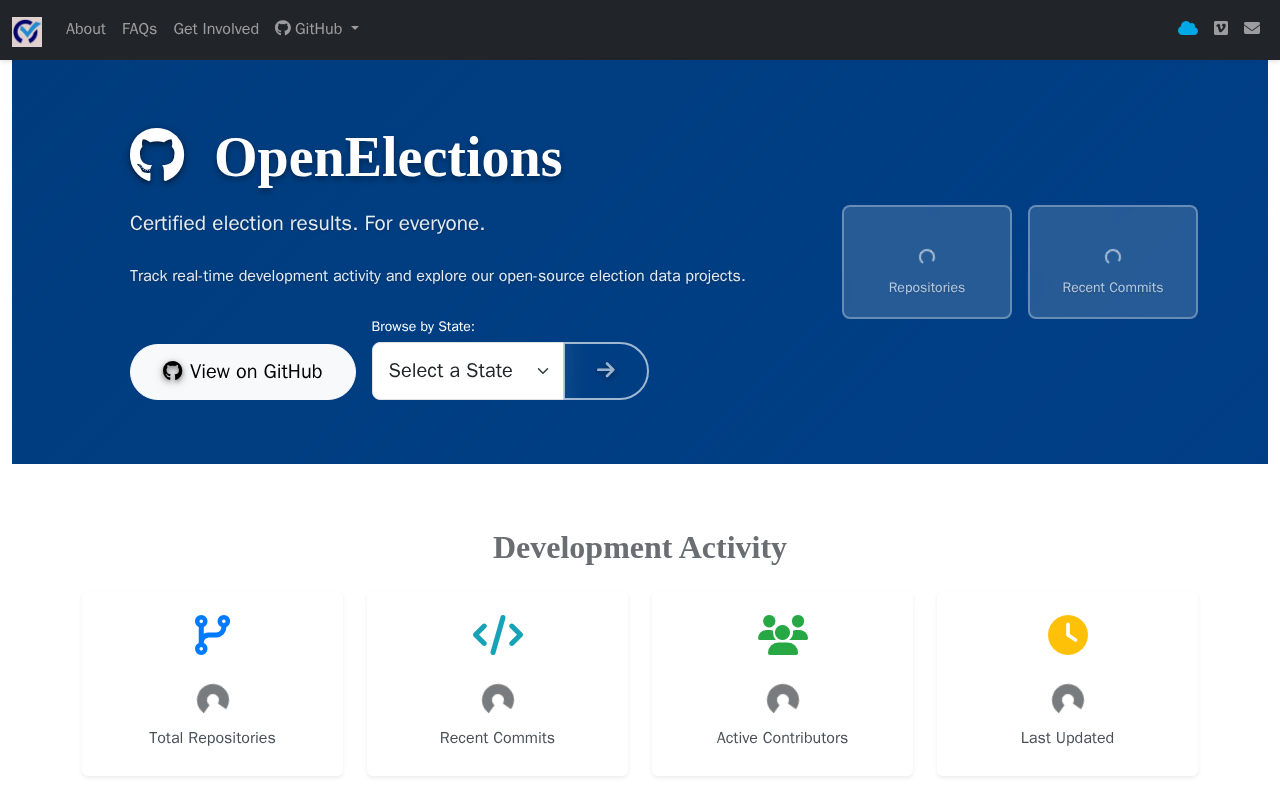Open the Vimeo icon link
The height and width of the screenshot is (800, 1280).
[x=1221, y=28]
